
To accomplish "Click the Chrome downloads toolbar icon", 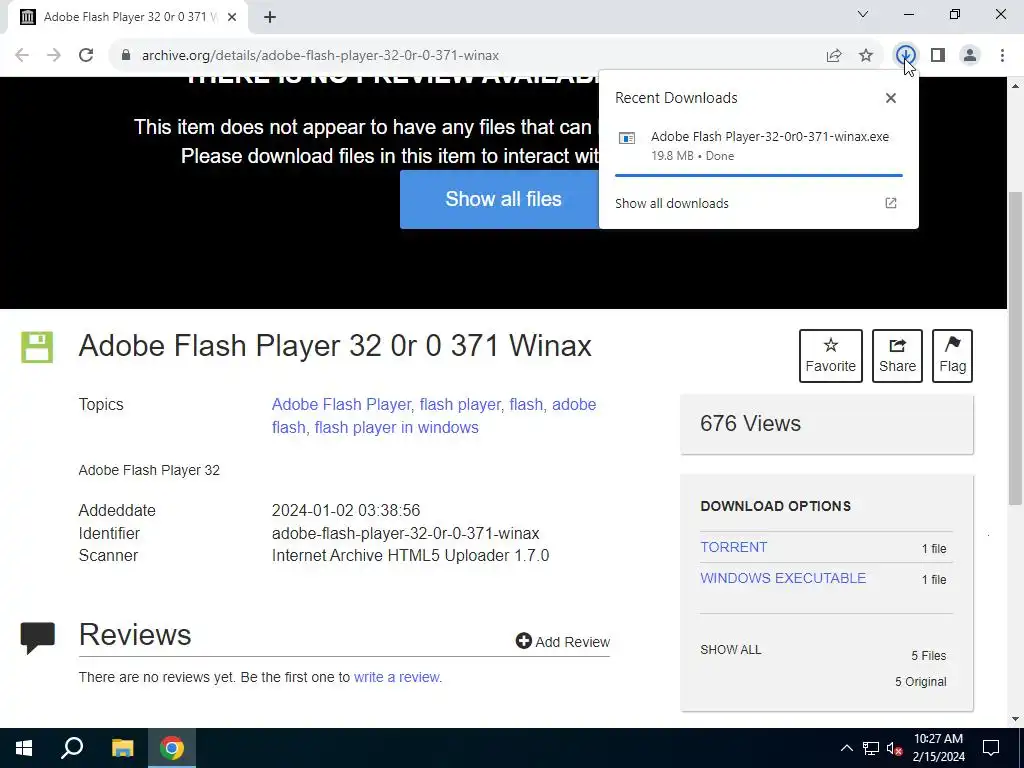I will coord(905,56).
